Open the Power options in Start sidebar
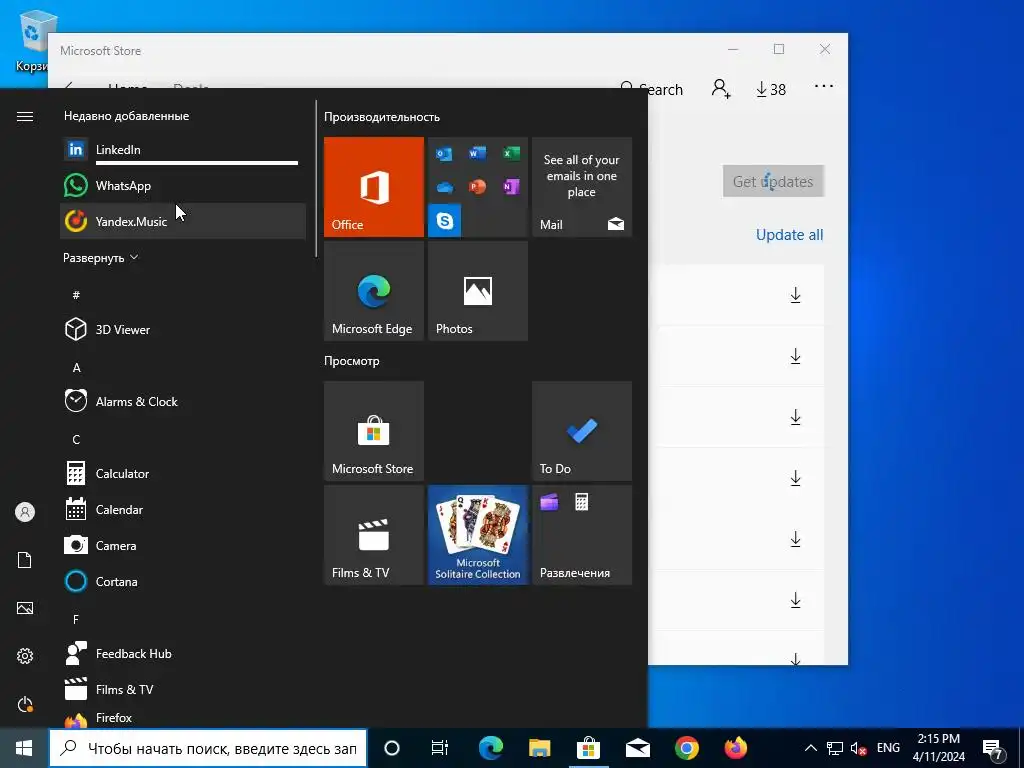1024x768 pixels. pyautogui.click(x=25, y=704)
